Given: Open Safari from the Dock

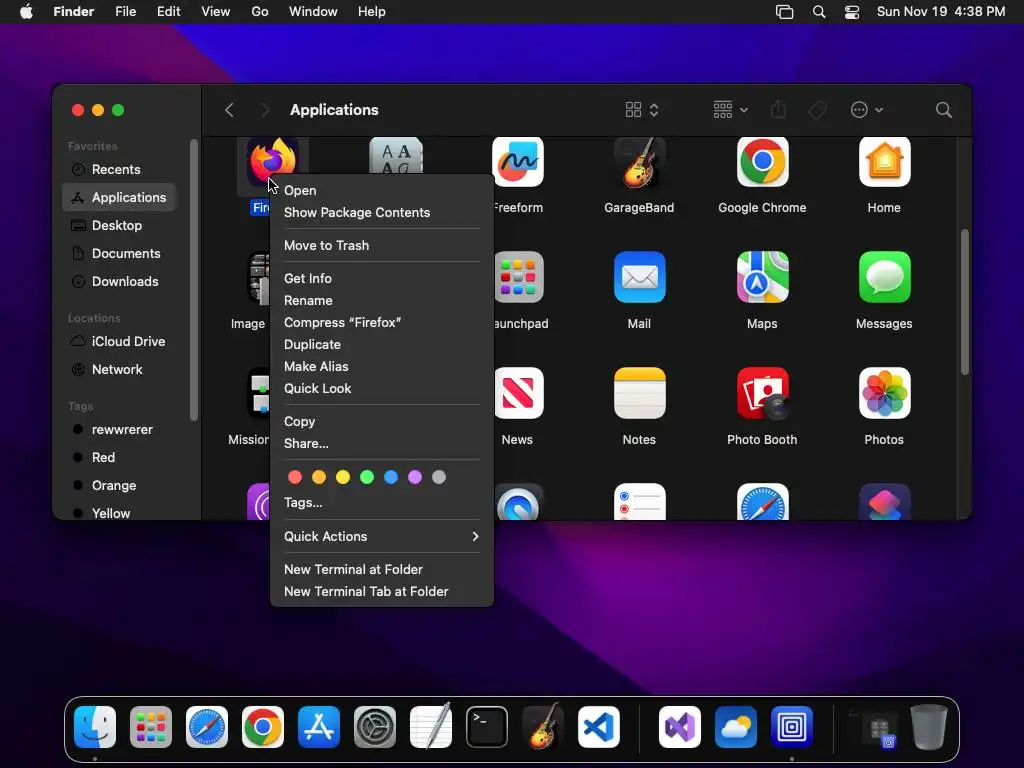Looking at the screenshot, I should click(207, 727).
